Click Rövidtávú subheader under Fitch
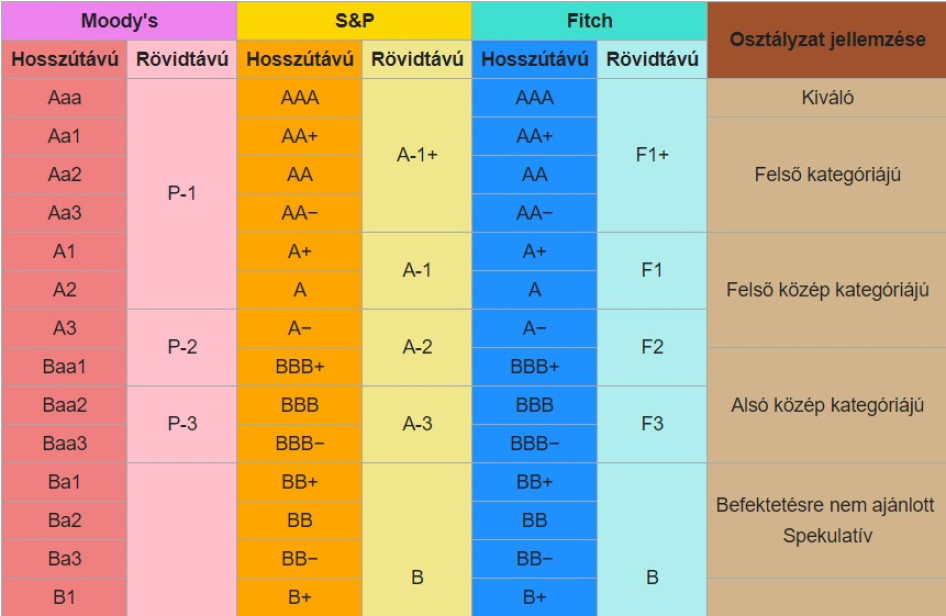This screenshot has height=616, width=946. pos(652,60)
